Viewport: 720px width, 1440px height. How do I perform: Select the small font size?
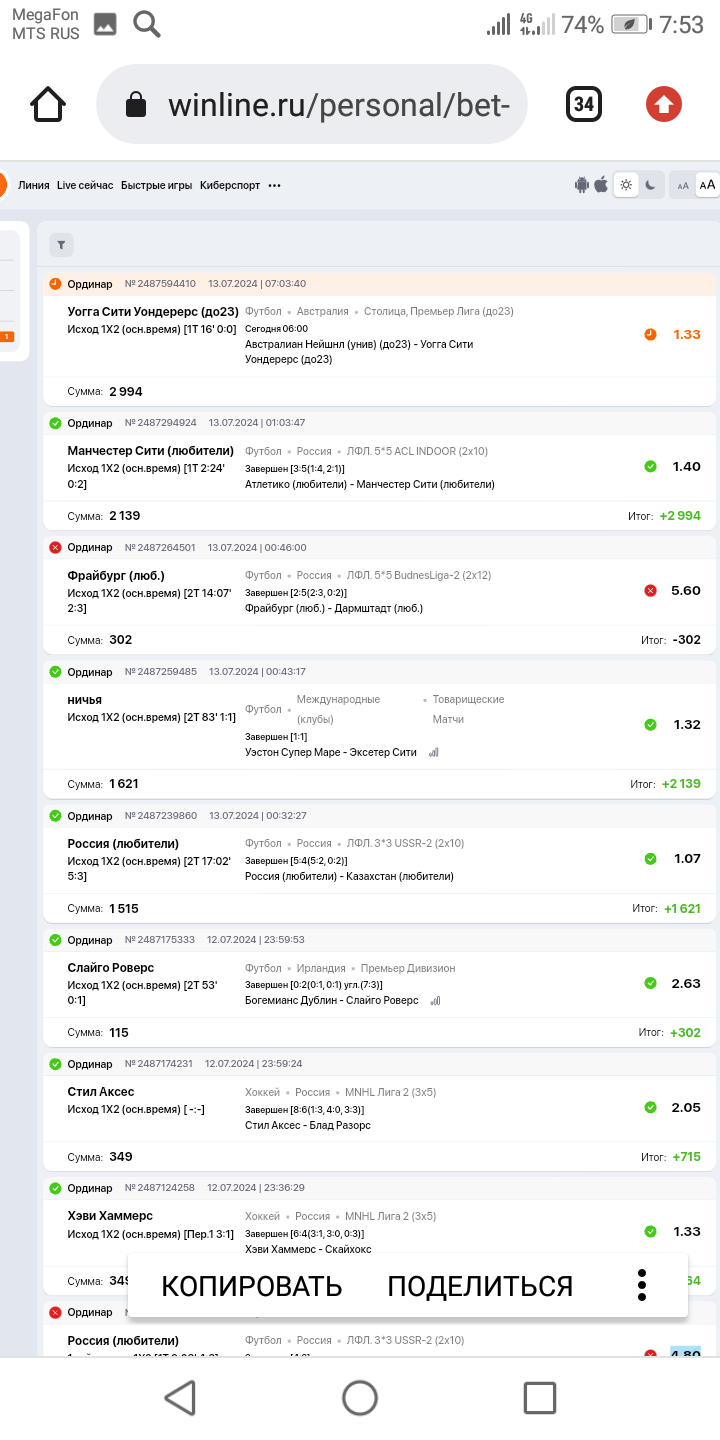(x=683, y=185)
